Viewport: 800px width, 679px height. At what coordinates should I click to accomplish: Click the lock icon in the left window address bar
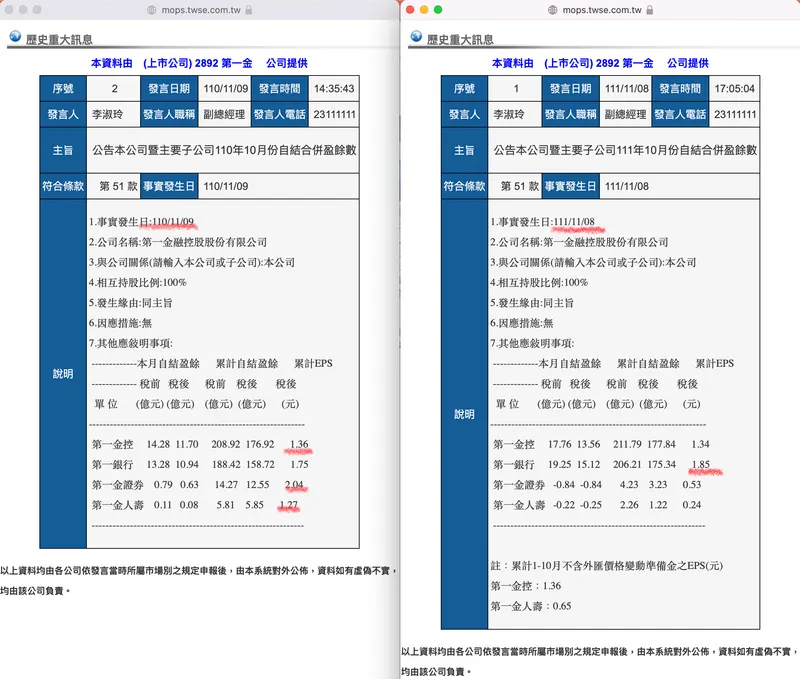(x=248, y=10)
